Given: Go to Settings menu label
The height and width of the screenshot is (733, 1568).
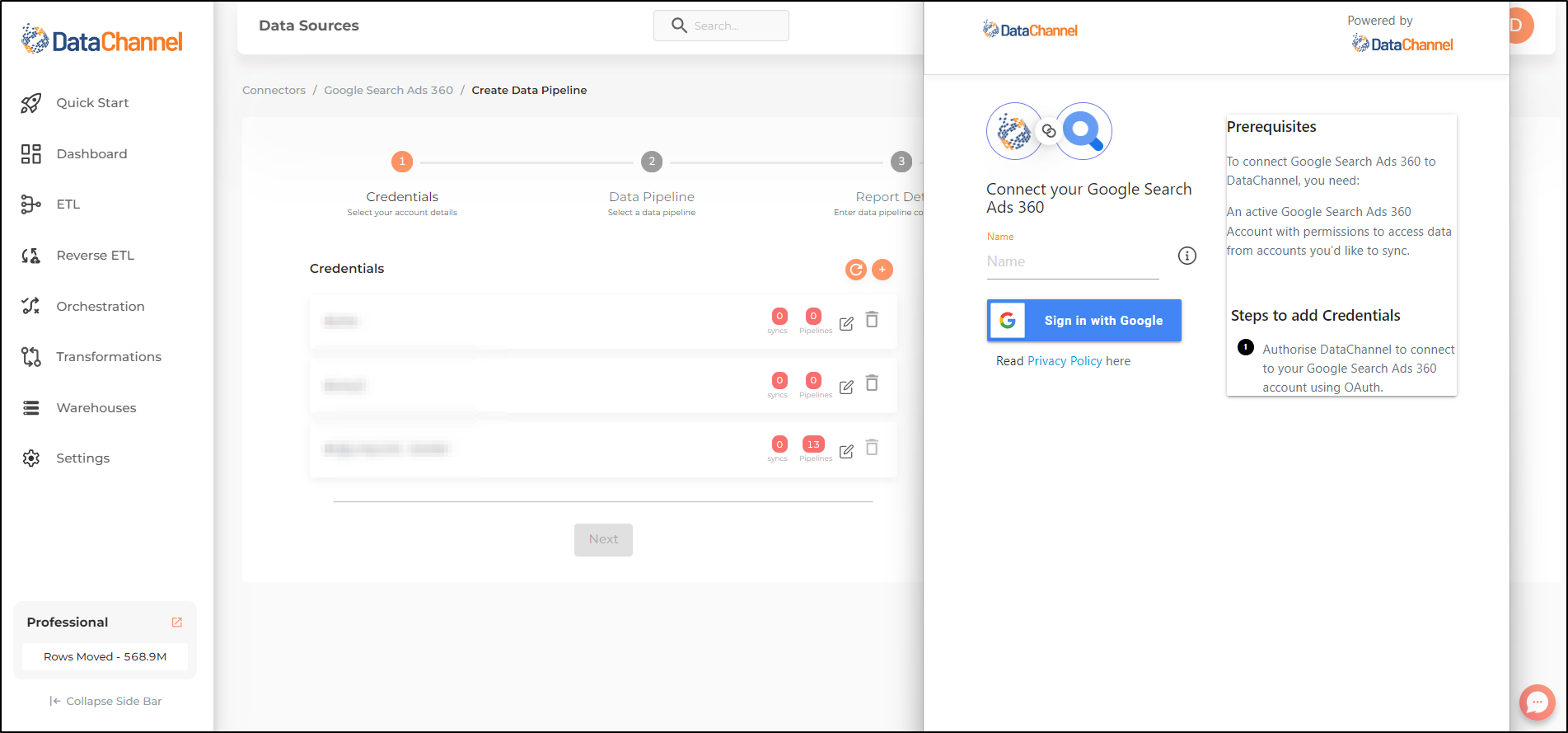Looking at the screenshot, I should coord(83,458).
